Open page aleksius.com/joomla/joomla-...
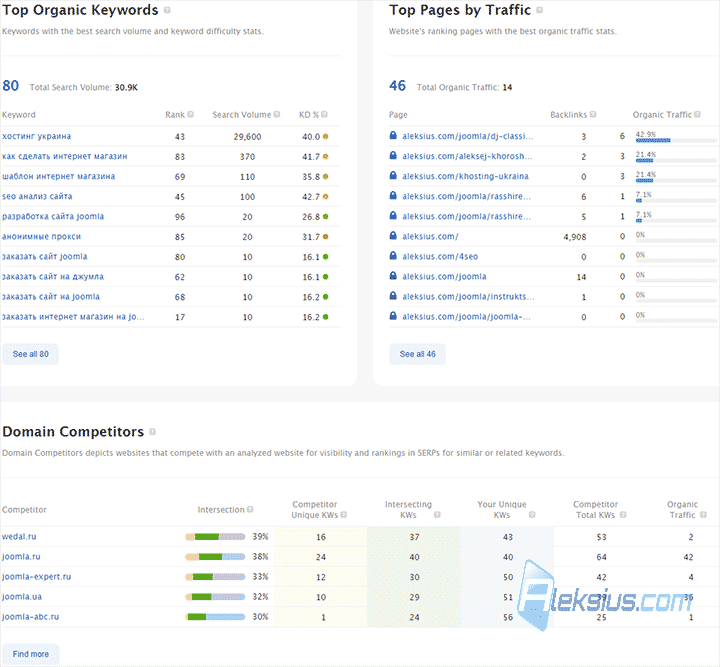Image resolution: width=720 pixels, height=667 pixels. [x=466, y=317]
